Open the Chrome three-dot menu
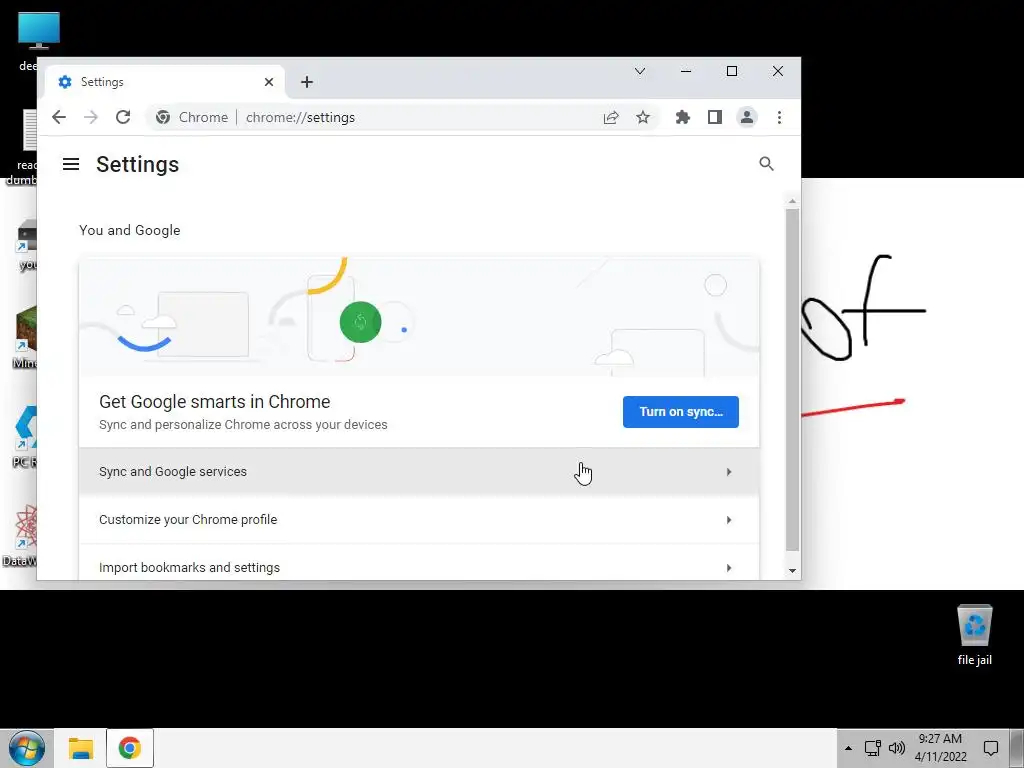The width and height of the screenshot is (1024, 768). (x=779, y=118)
